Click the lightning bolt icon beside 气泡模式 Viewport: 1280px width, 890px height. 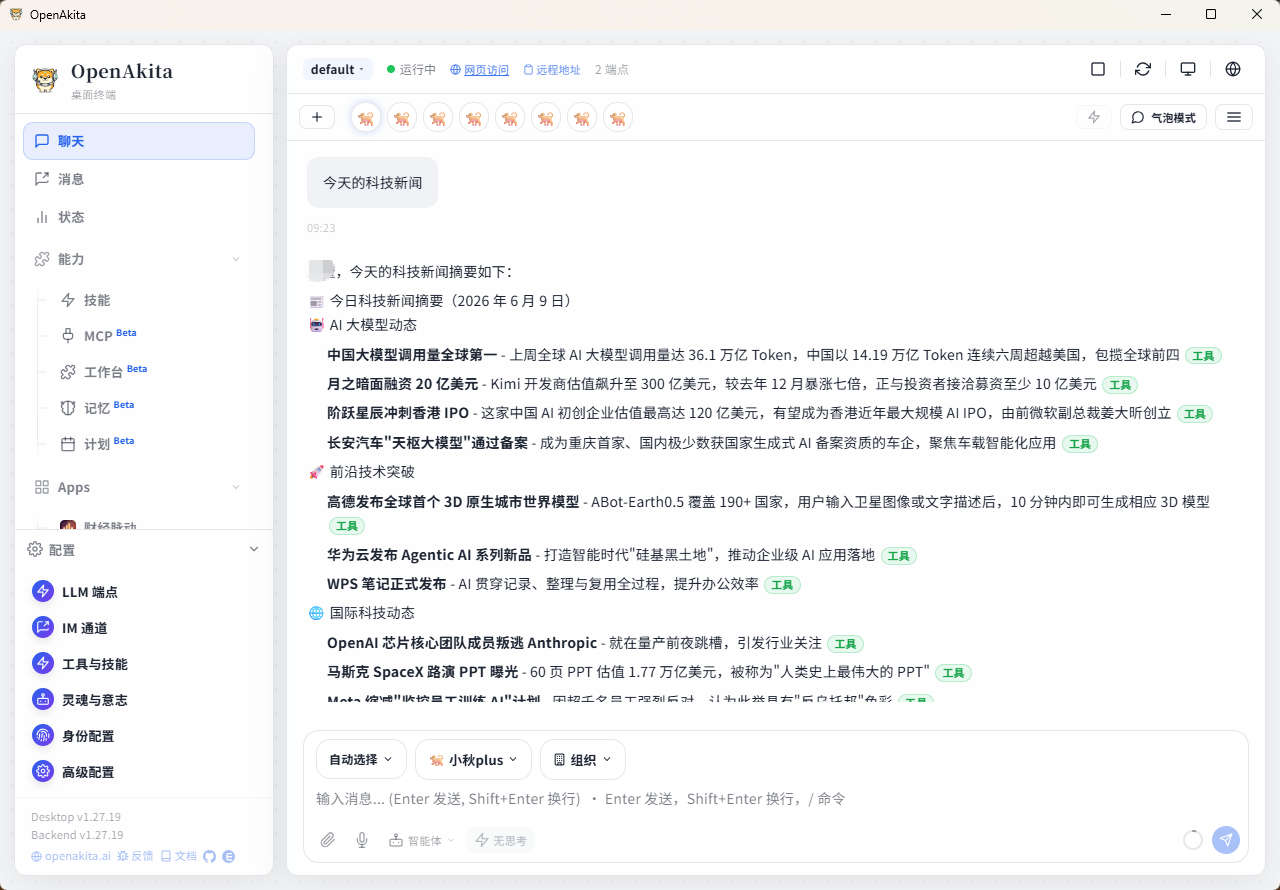click(1094, 117)
